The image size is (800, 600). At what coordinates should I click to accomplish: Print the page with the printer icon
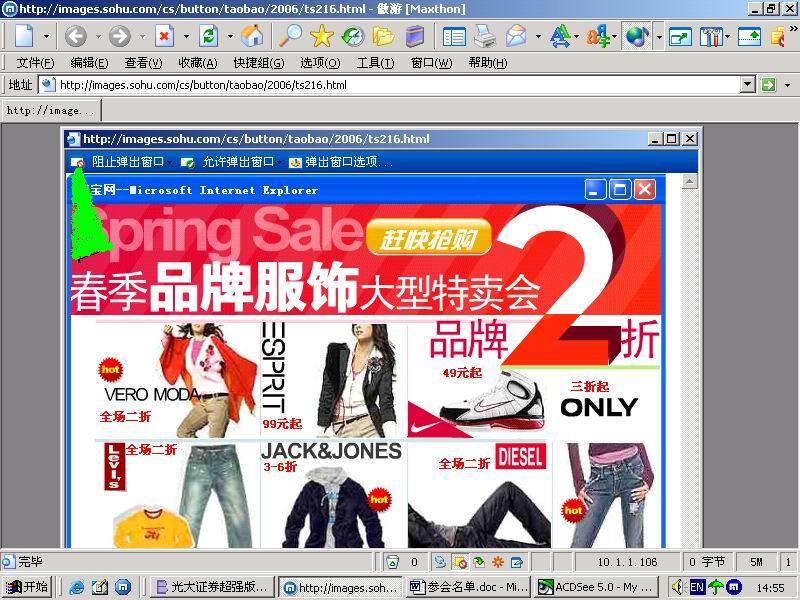[484, 36]
